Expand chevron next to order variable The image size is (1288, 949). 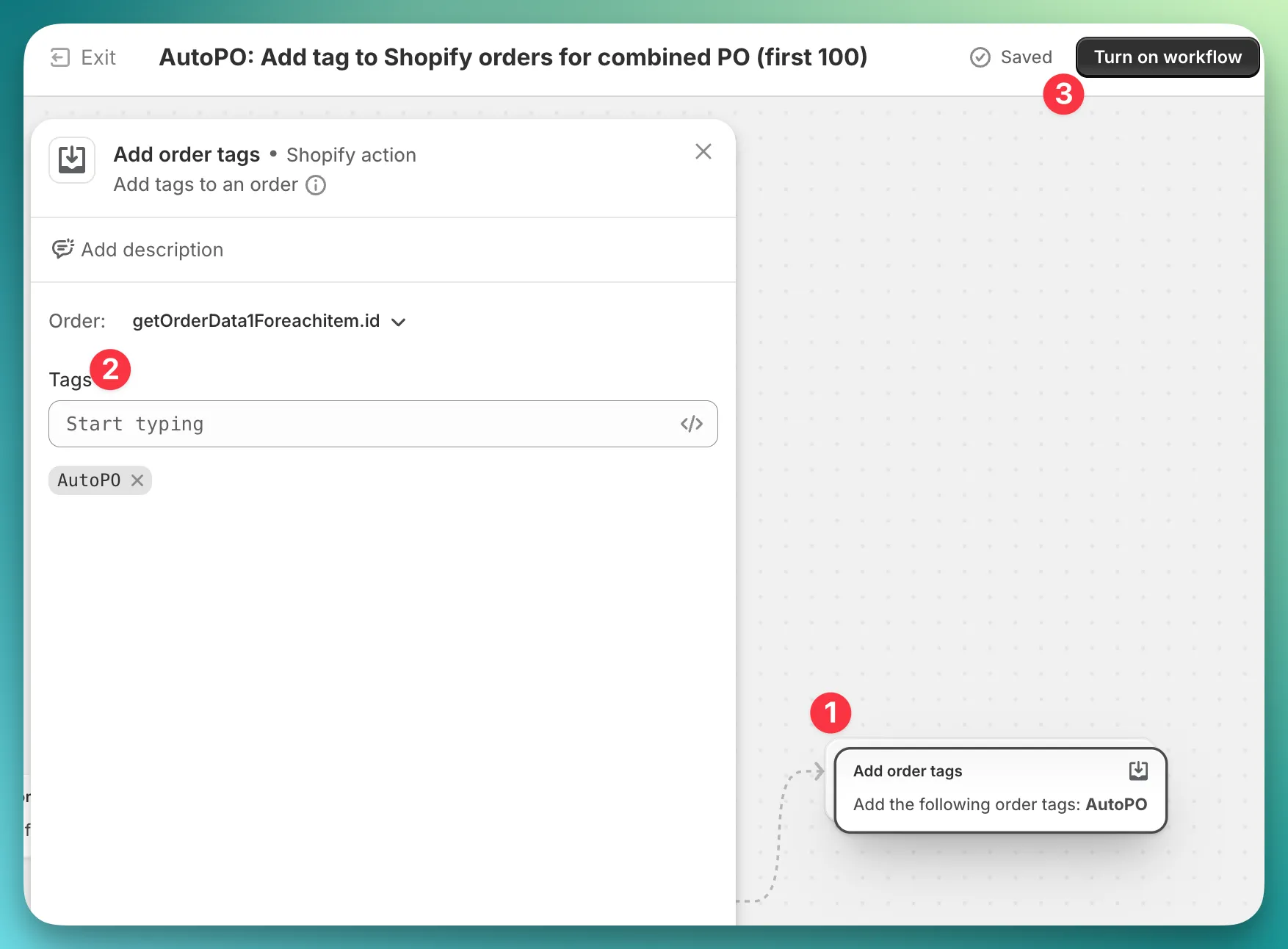point(399,322)
